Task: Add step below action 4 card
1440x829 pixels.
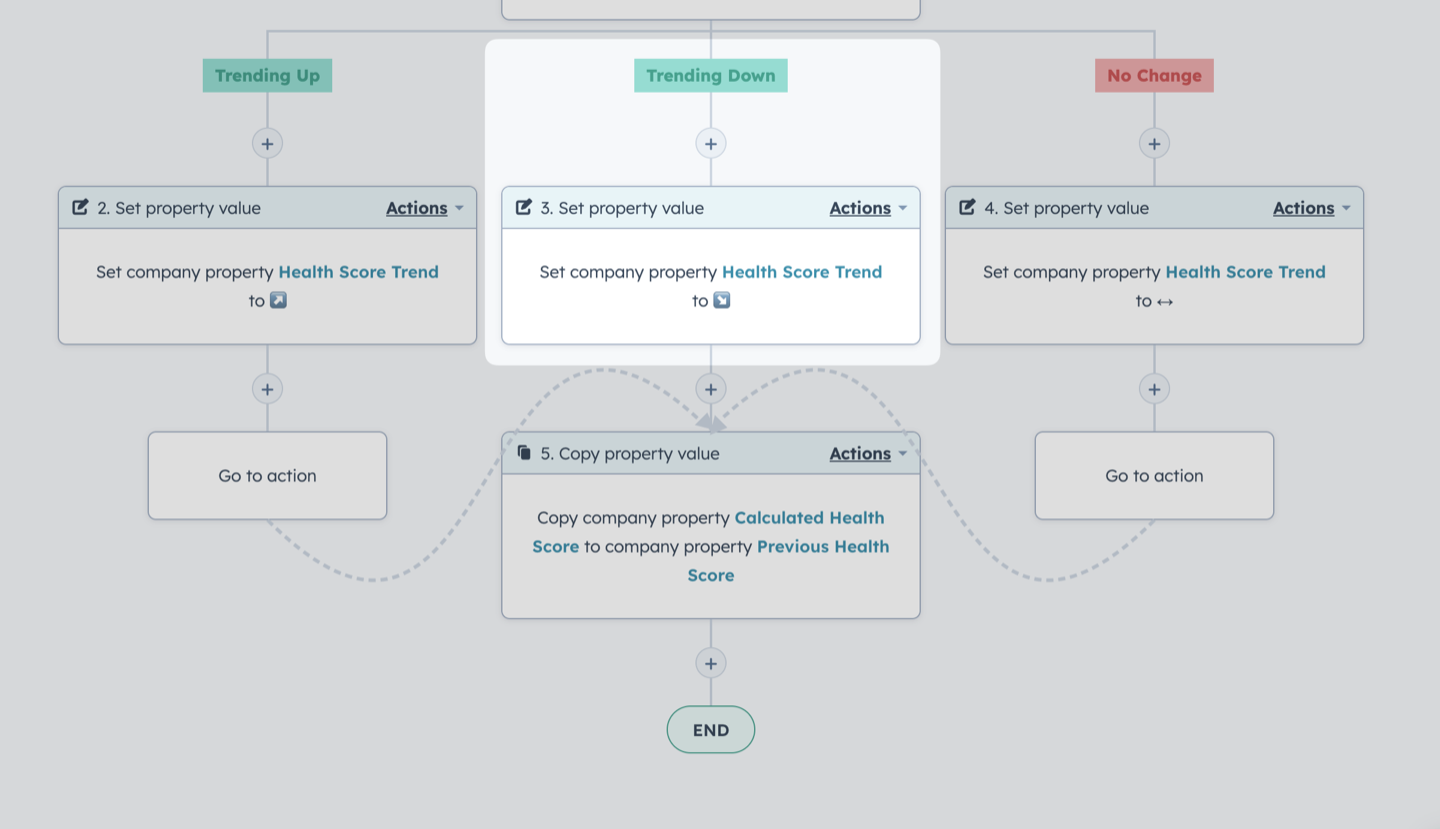Action: (1154, 389)
